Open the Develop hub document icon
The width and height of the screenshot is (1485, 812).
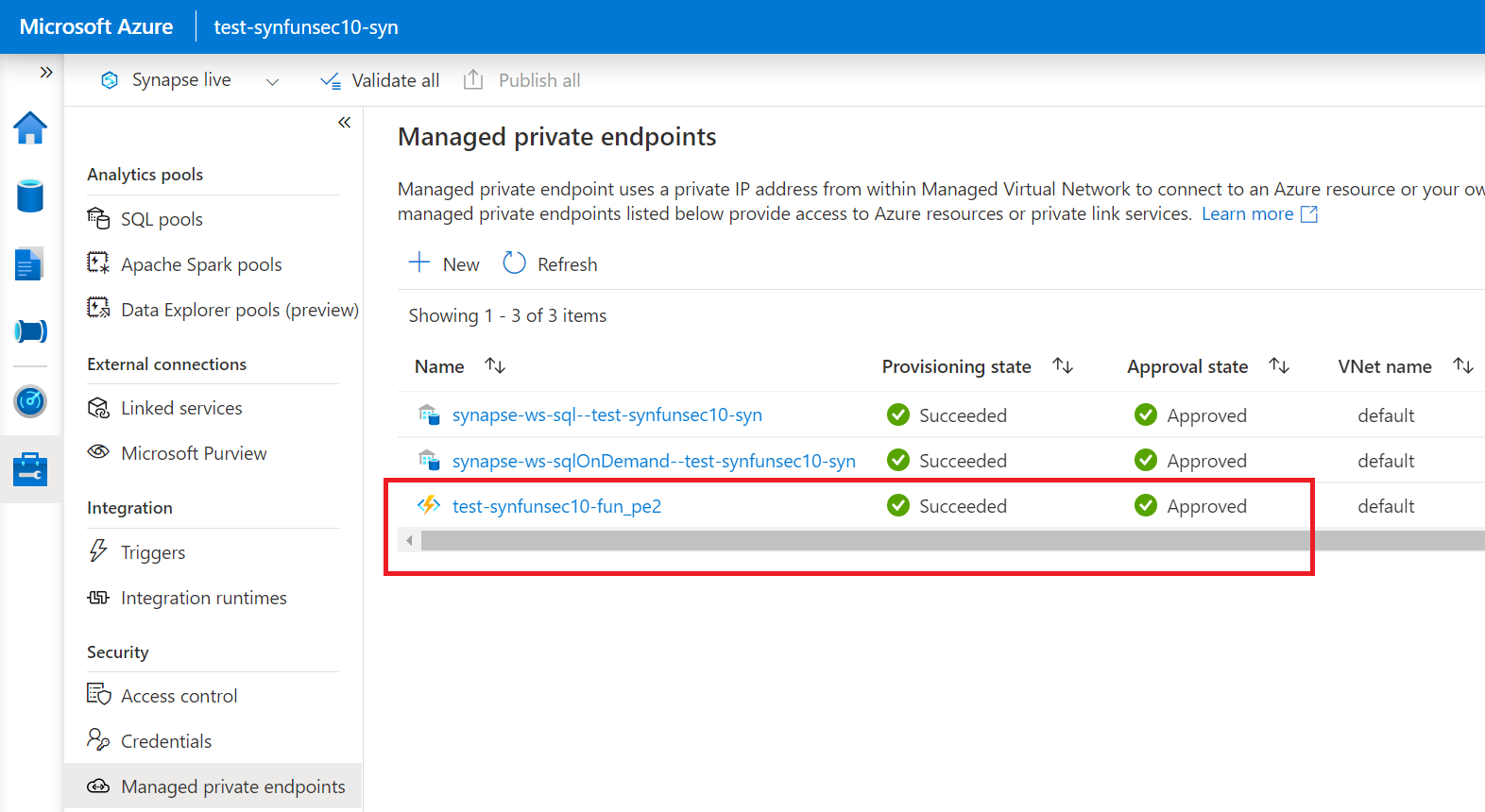point(29,264)
